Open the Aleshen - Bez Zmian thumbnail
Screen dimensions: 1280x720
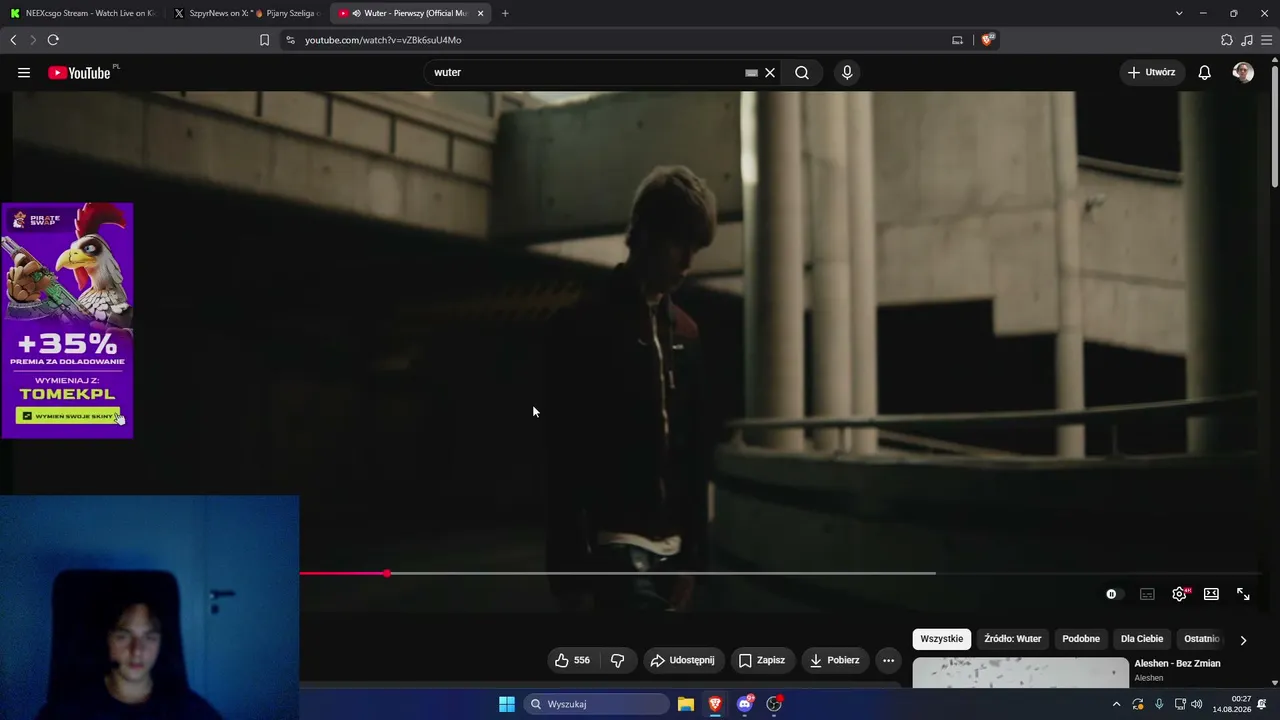[1020, 673]
